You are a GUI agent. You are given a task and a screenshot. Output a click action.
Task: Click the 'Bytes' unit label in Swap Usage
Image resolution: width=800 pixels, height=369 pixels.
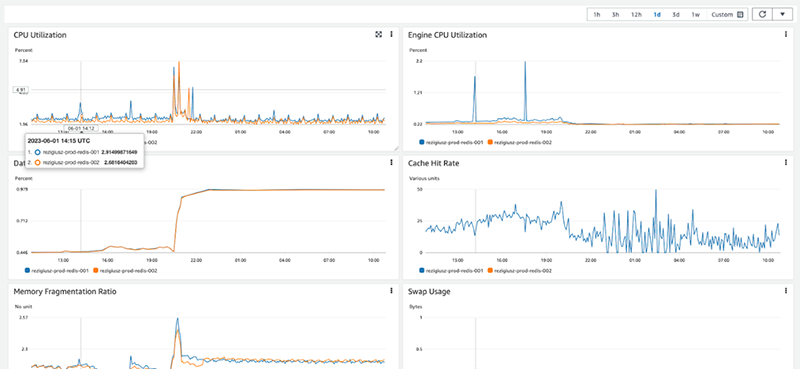[415, 307]
